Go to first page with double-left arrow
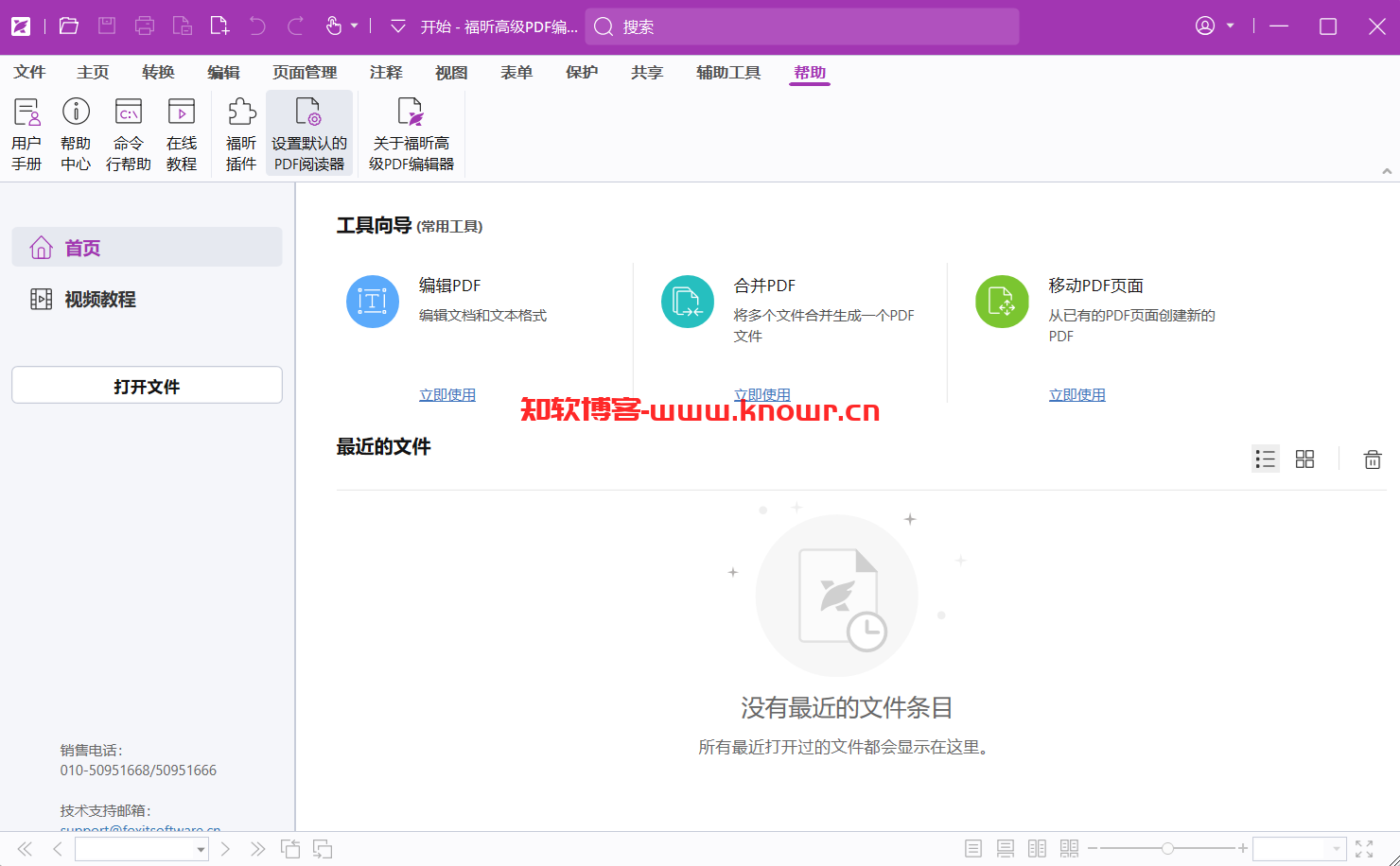The height and width of the screenshot is (866, 1400). (25, 849)
